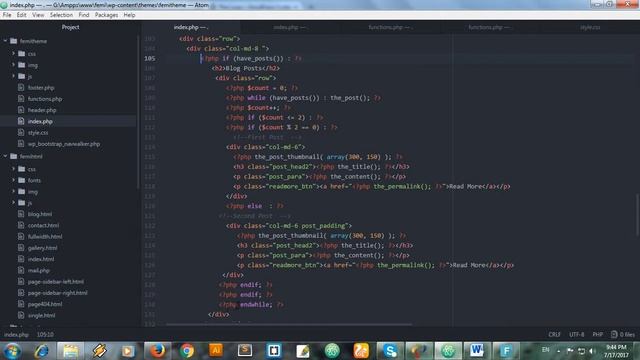Screen dimensions: 640x360
Task: Click the editor horizontal scrollbar
Action: (289, 325)
